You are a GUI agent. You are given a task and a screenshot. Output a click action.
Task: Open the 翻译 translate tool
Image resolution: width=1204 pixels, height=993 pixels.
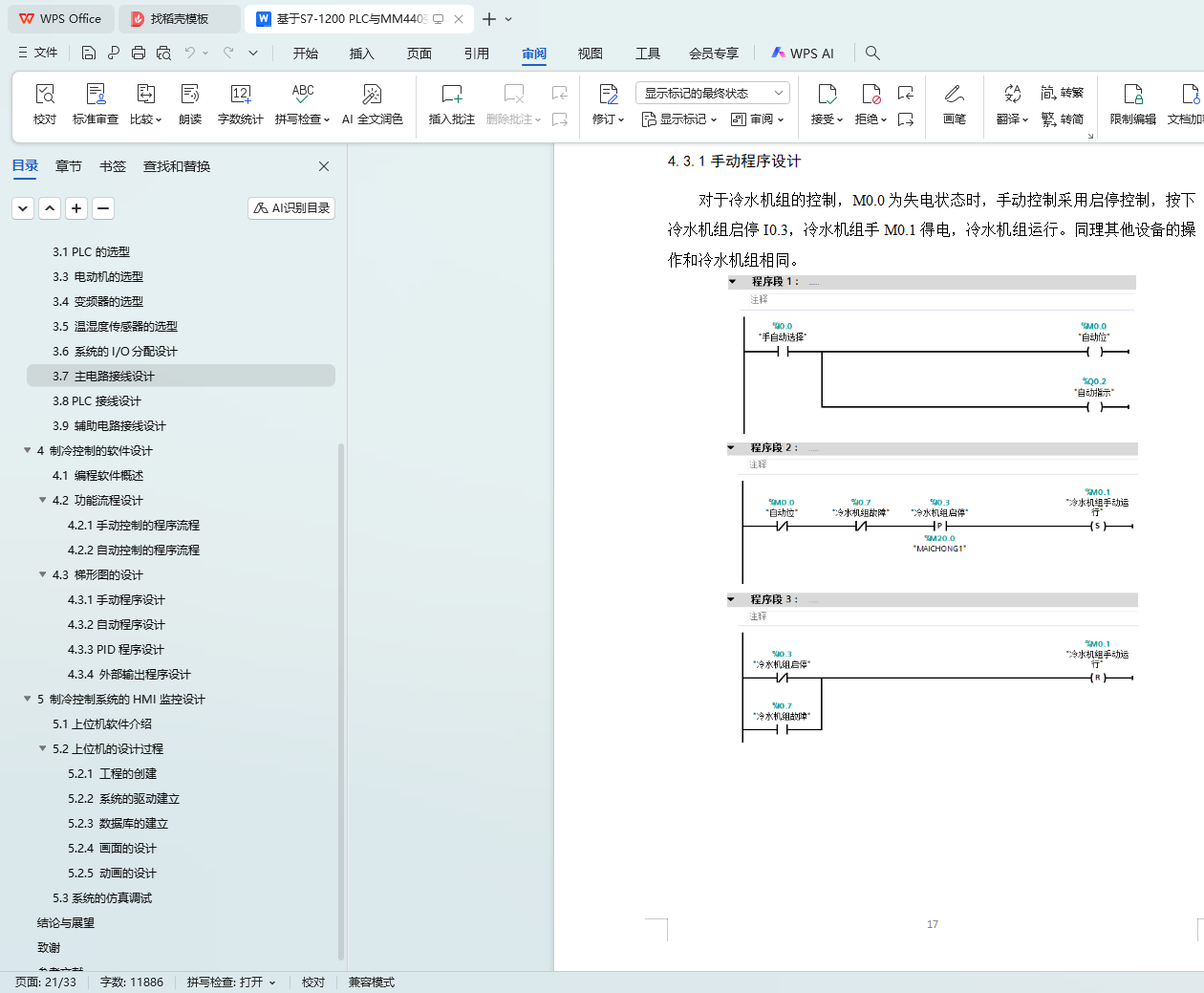coord(1012,104)
